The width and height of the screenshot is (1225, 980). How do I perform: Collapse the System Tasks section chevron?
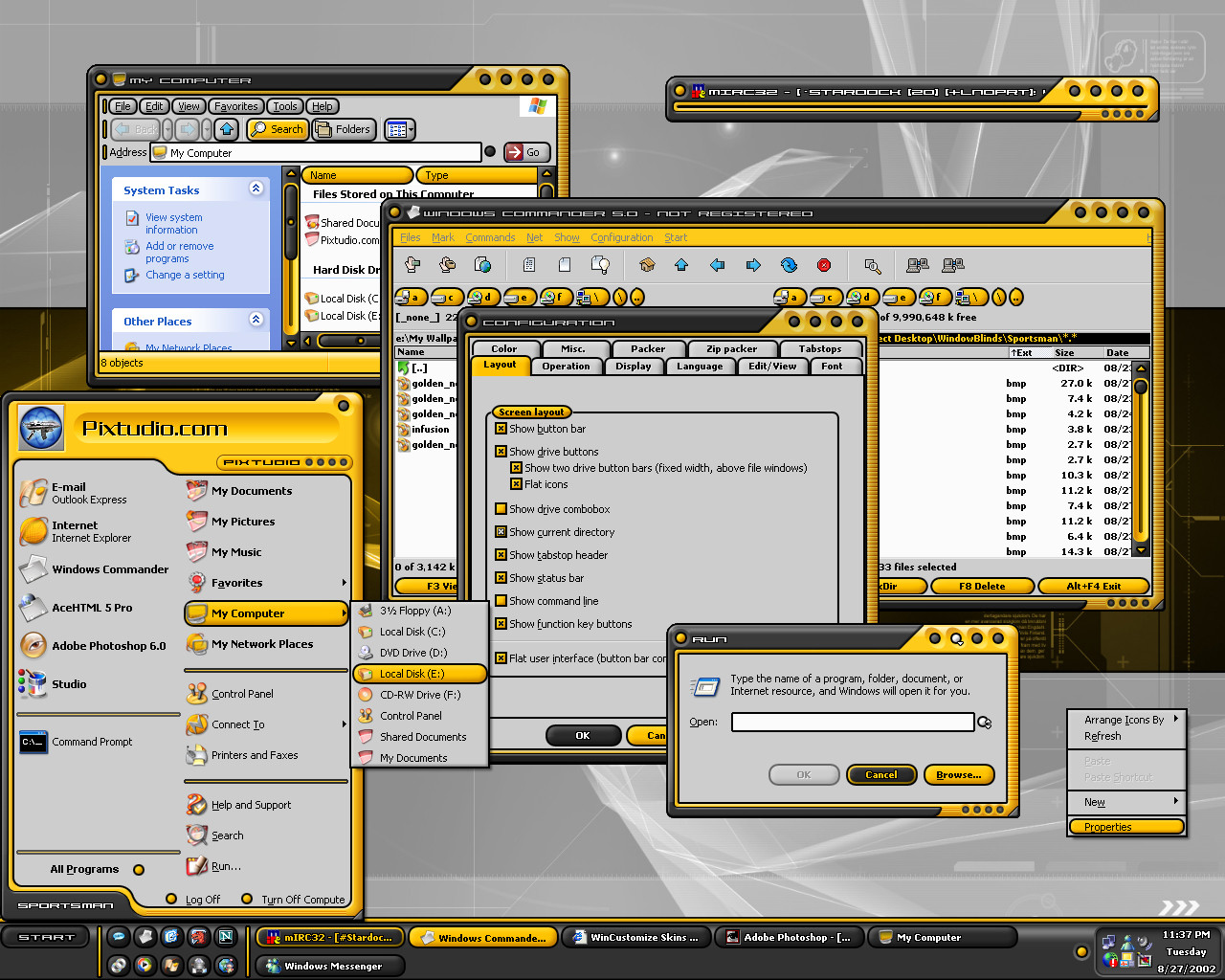pyautogui.click(x=256, y=189)
